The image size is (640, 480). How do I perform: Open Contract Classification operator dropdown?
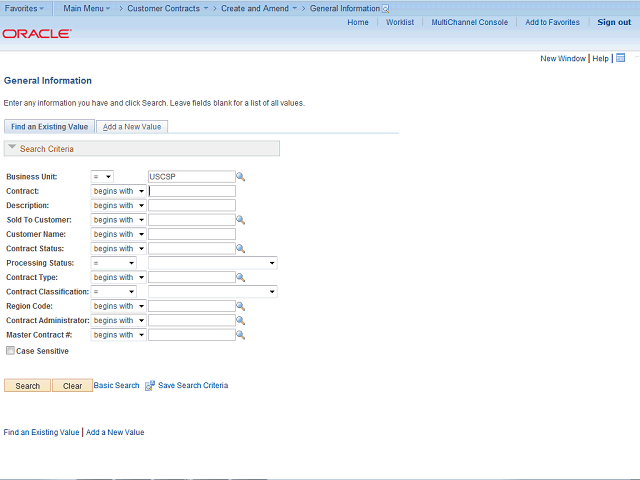pos(113,292)
